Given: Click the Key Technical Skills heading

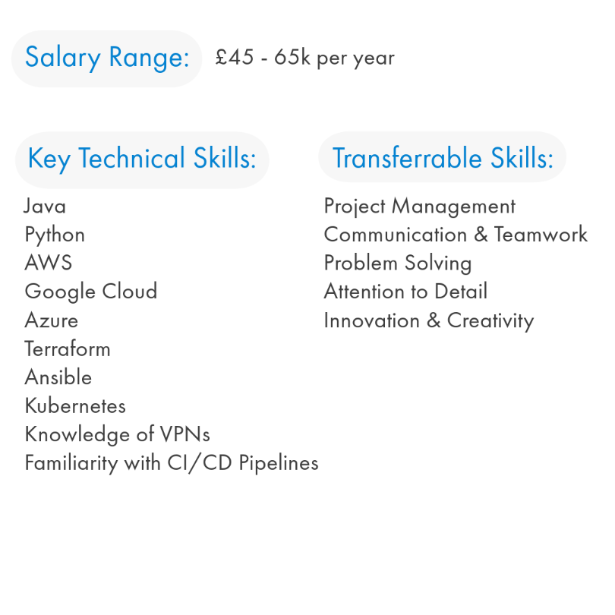Looking at the screenshot, I should click(142, 160).
